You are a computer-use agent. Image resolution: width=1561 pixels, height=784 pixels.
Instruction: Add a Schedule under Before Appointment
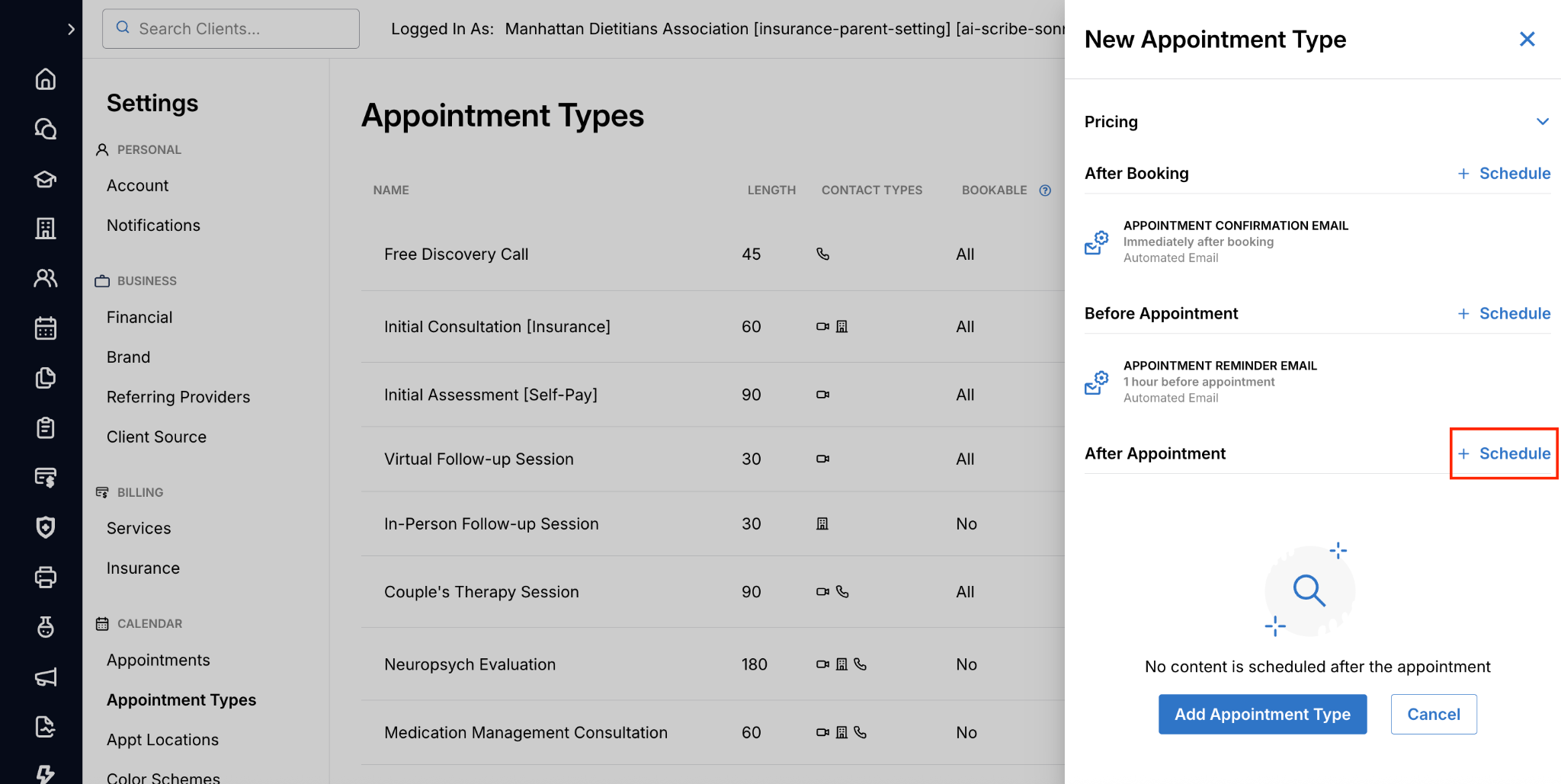(x=1505, y=314)
